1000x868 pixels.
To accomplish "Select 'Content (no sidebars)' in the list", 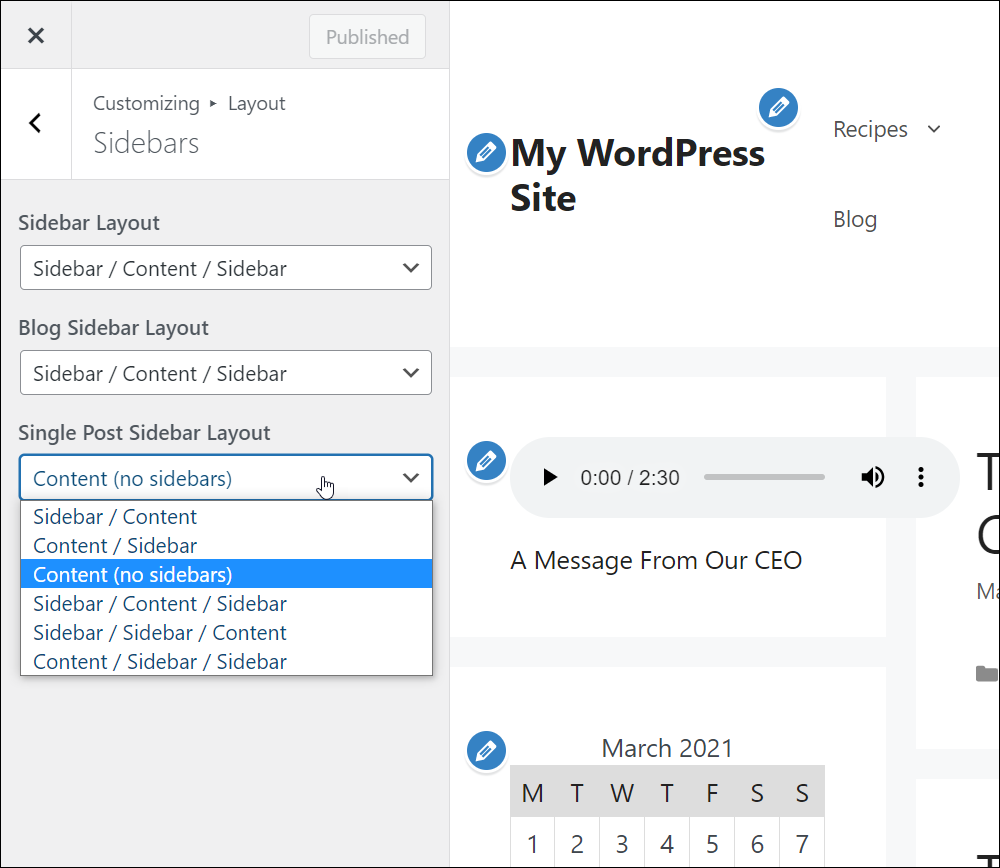I will [x=226, y=575].
